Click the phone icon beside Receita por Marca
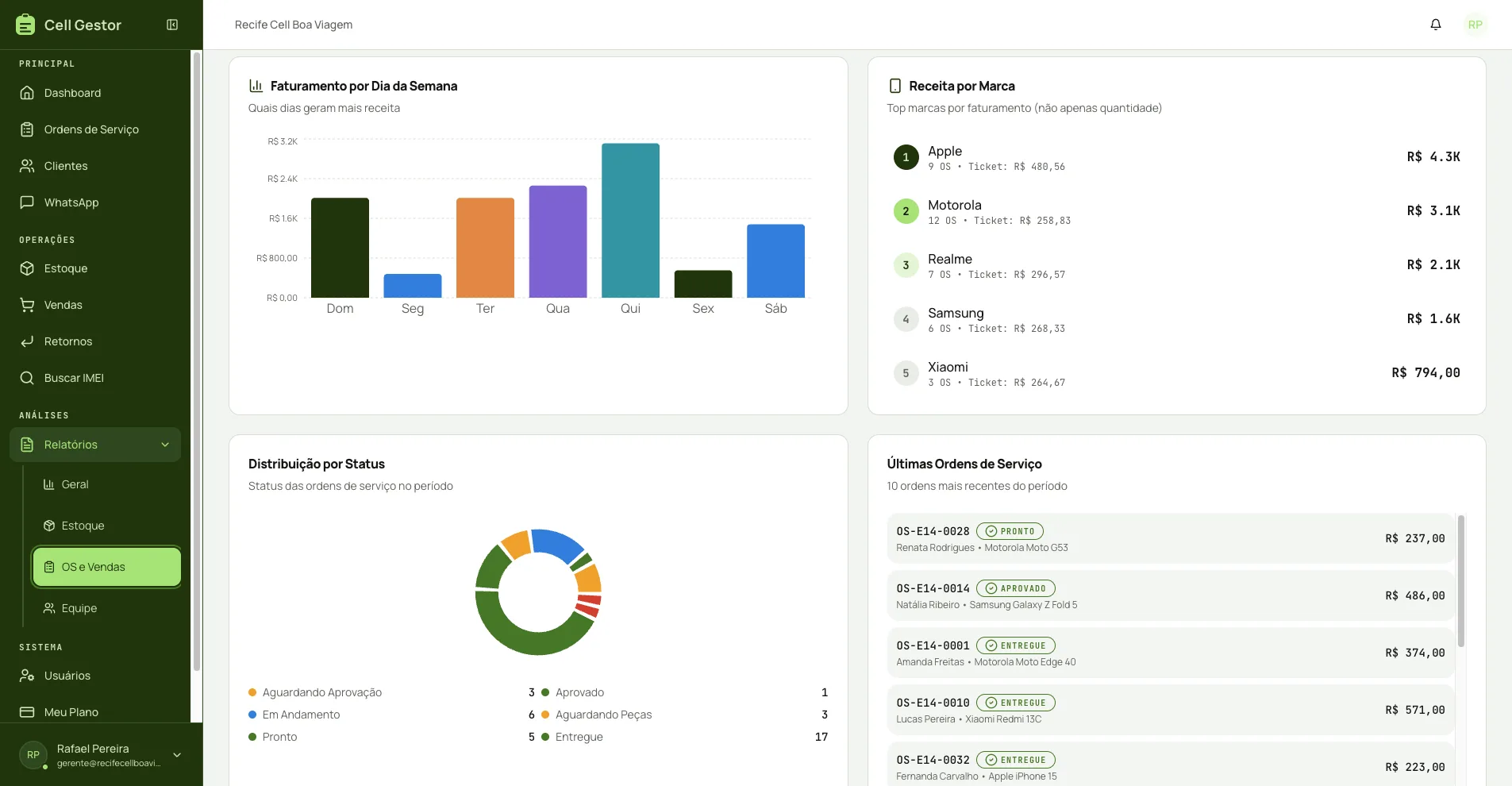This screenshot has height=786, width=1512. click(x=895, y=86)
